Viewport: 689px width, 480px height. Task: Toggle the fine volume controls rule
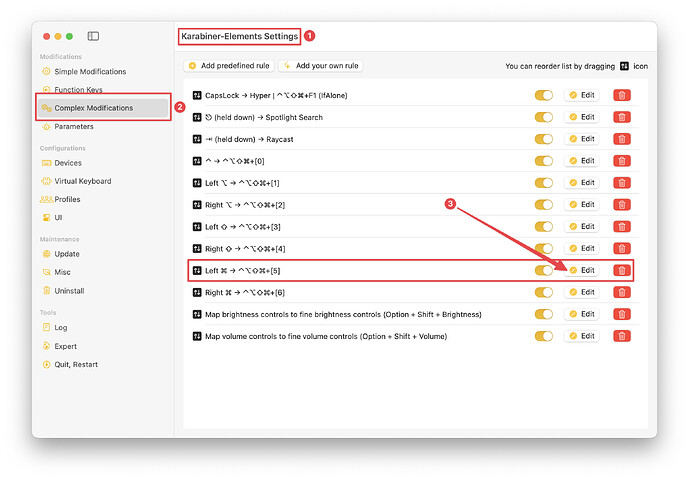(x=544, y=336)
